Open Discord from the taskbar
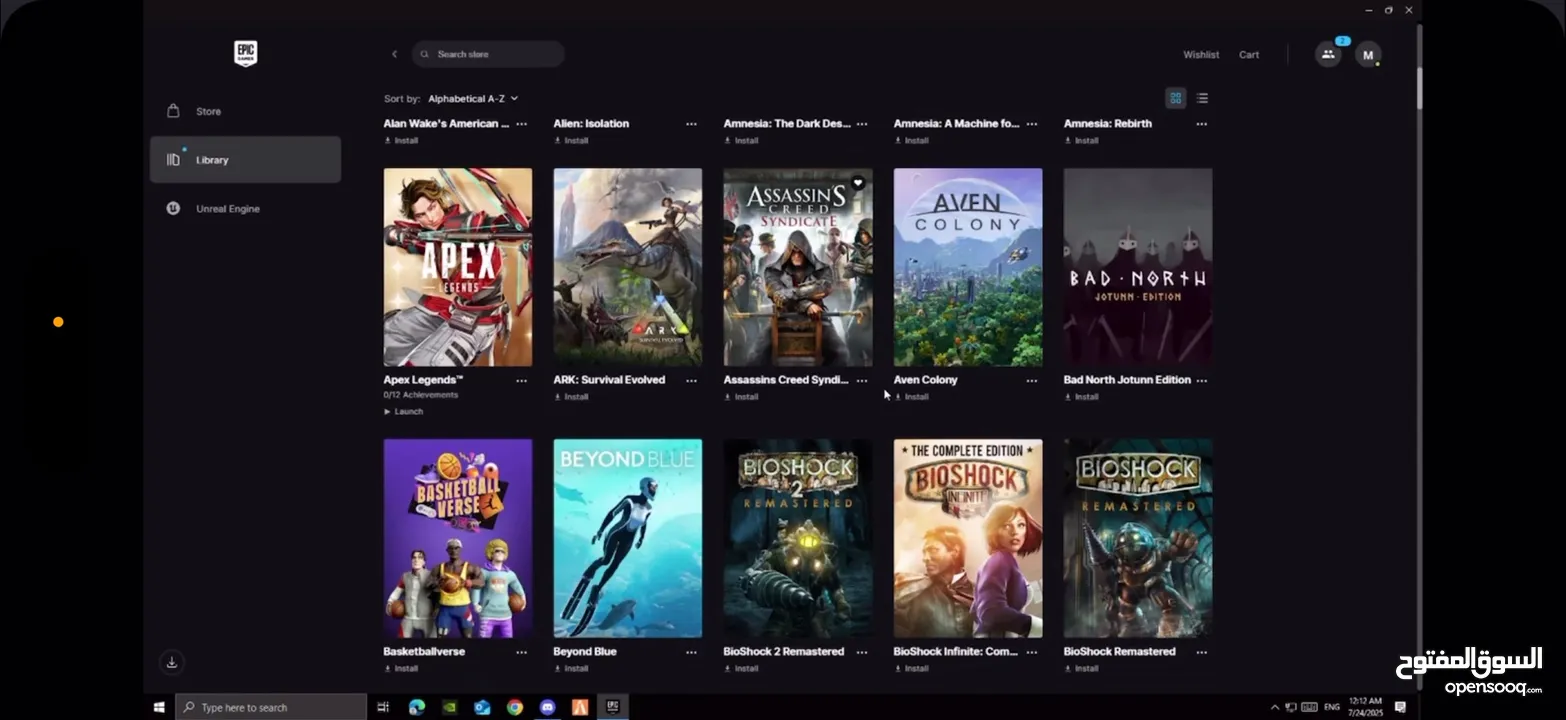Viewport: 1566px width, 720px height. click(x=547, y=707)
